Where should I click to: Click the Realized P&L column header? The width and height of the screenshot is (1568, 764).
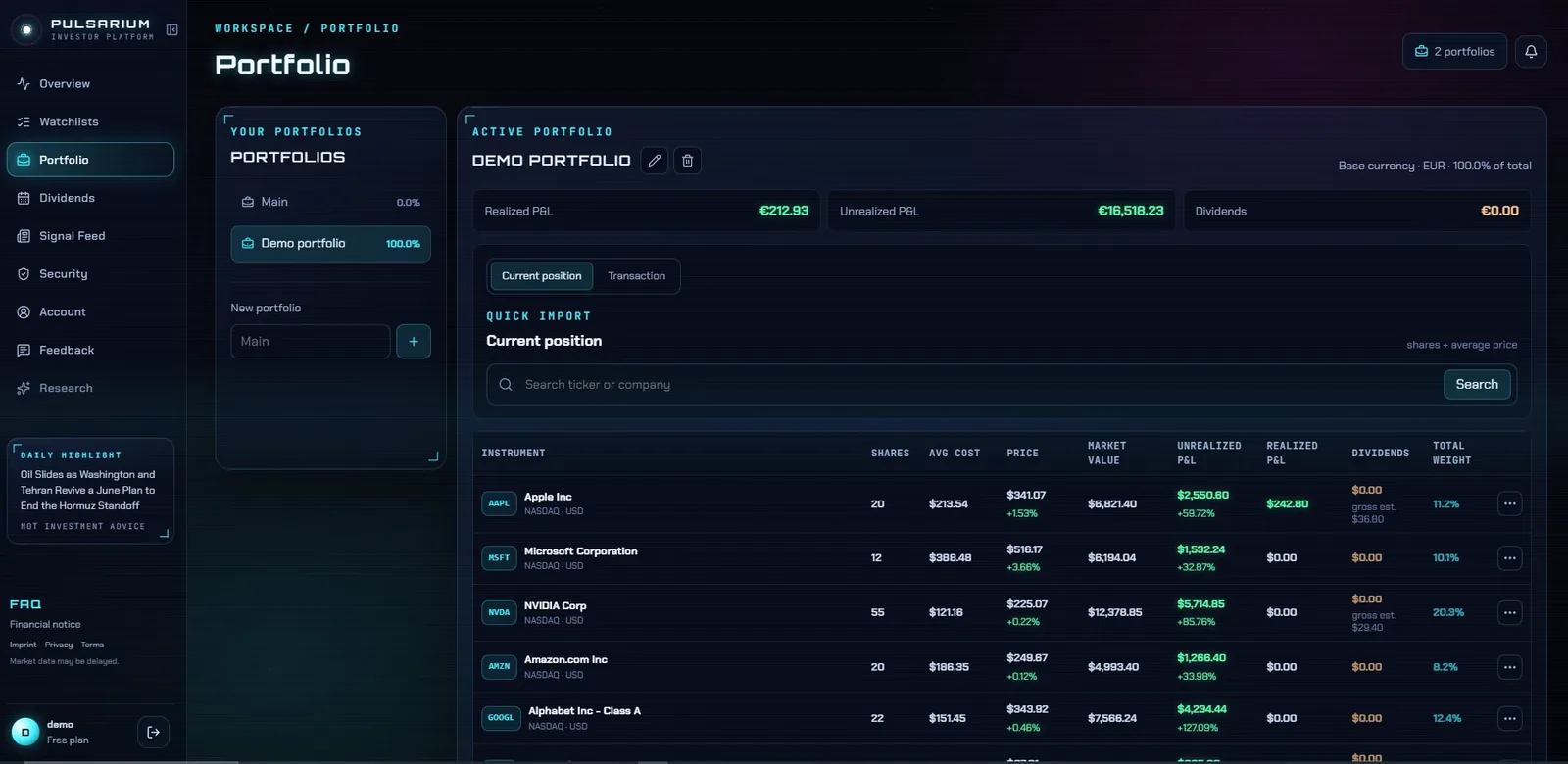tap(1292, 454)
